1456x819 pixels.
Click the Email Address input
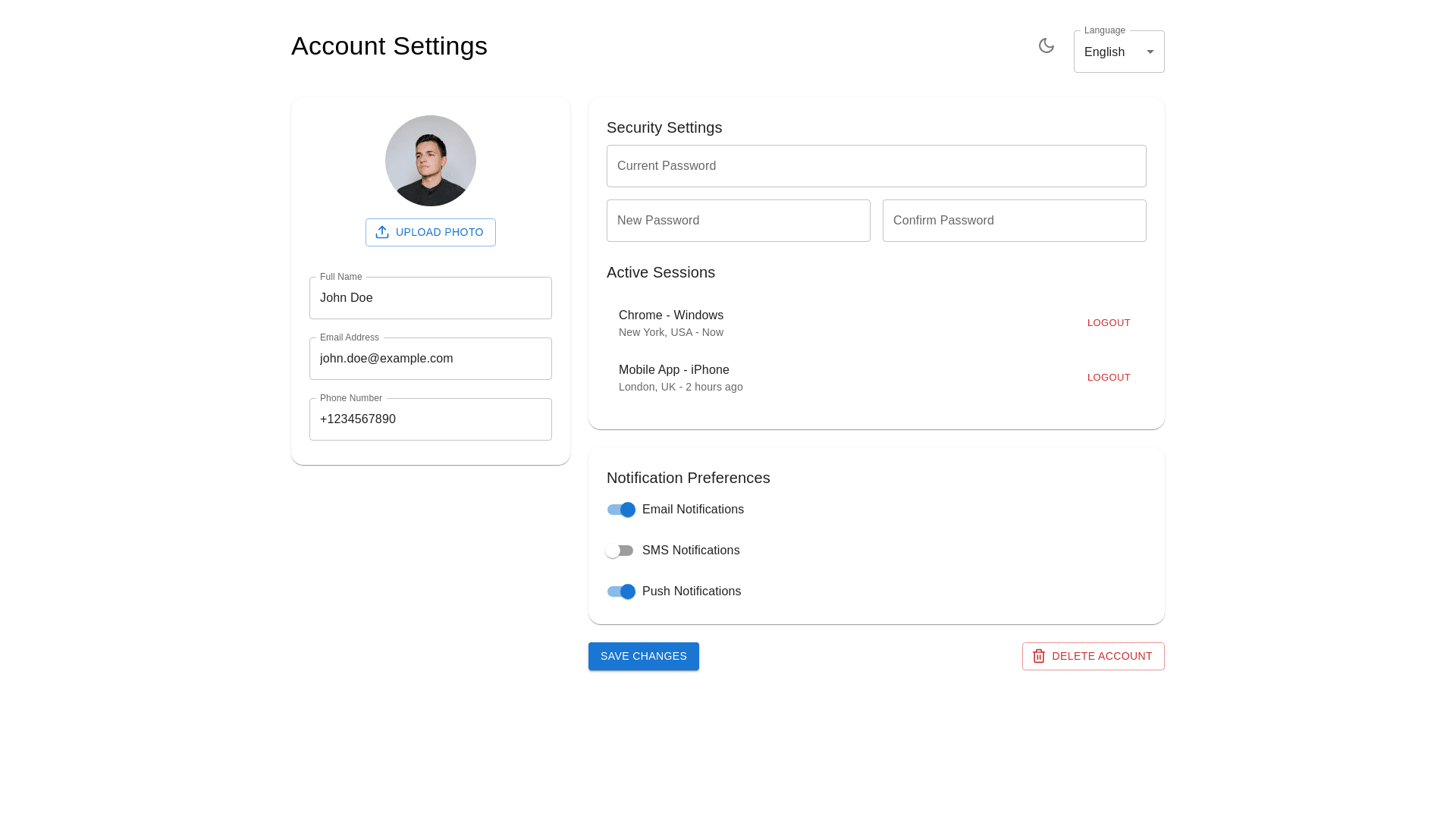[430, 359]
